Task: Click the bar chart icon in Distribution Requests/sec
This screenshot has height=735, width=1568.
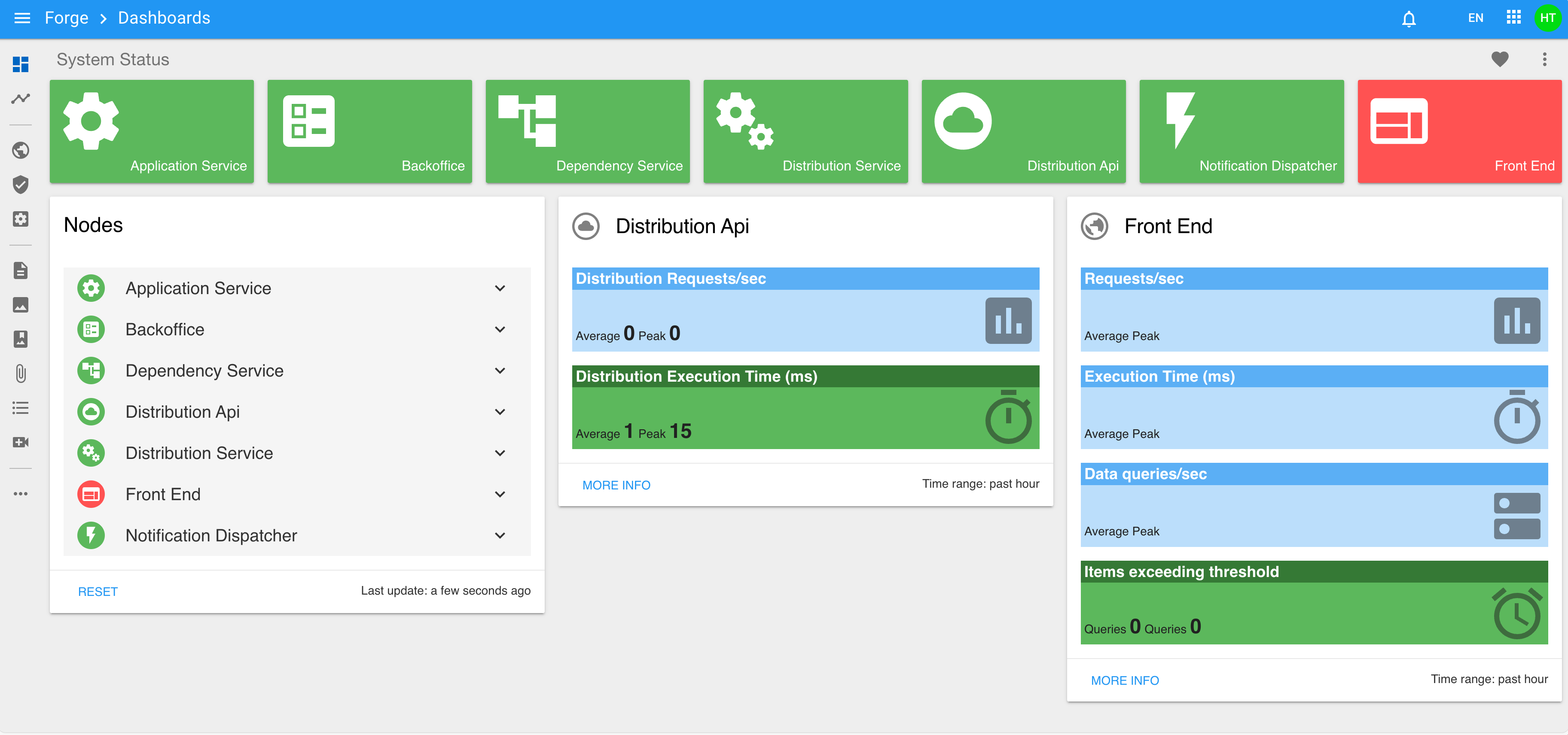Action: pos(1008,321)
